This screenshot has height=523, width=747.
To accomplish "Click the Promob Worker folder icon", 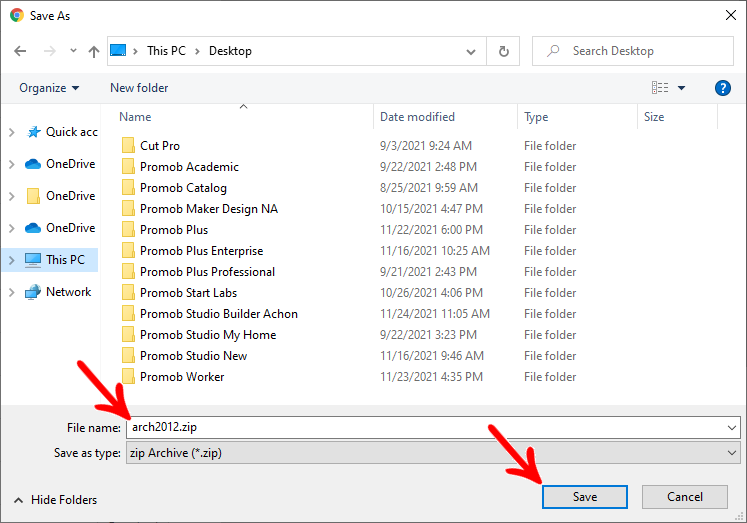I will pyautogui.click(x=128, y=376).
